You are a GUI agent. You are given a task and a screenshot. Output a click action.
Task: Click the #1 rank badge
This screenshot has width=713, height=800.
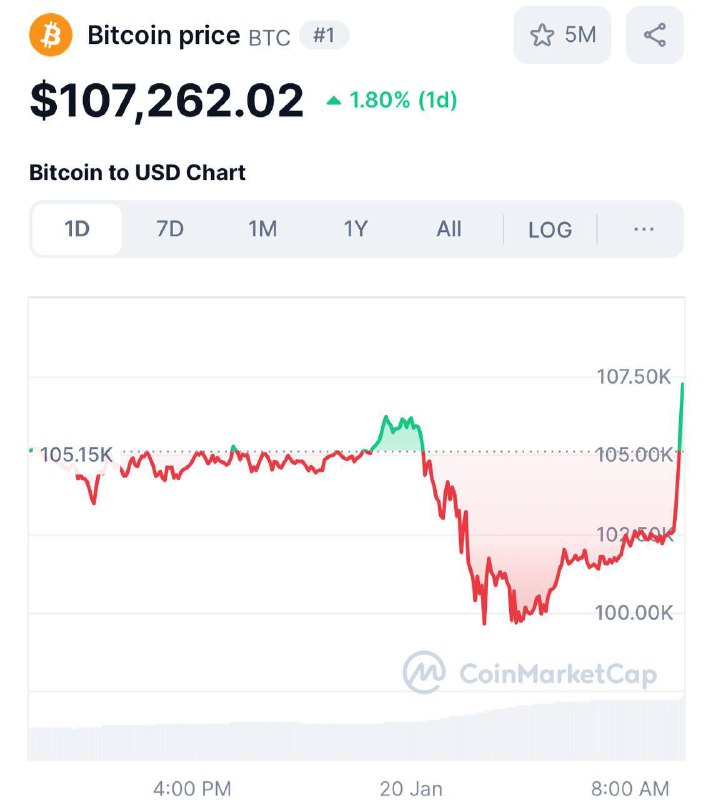tap(324, 35)
